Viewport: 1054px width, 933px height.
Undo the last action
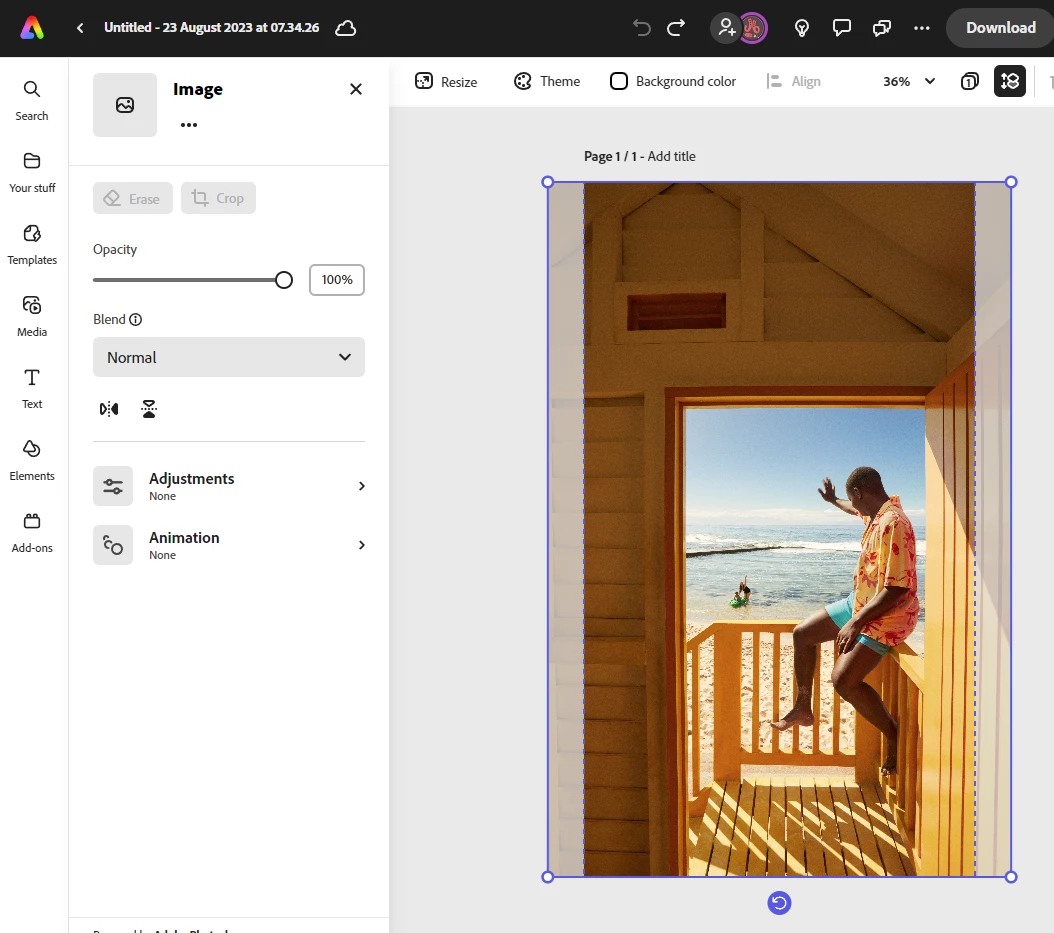coord(641,28)
